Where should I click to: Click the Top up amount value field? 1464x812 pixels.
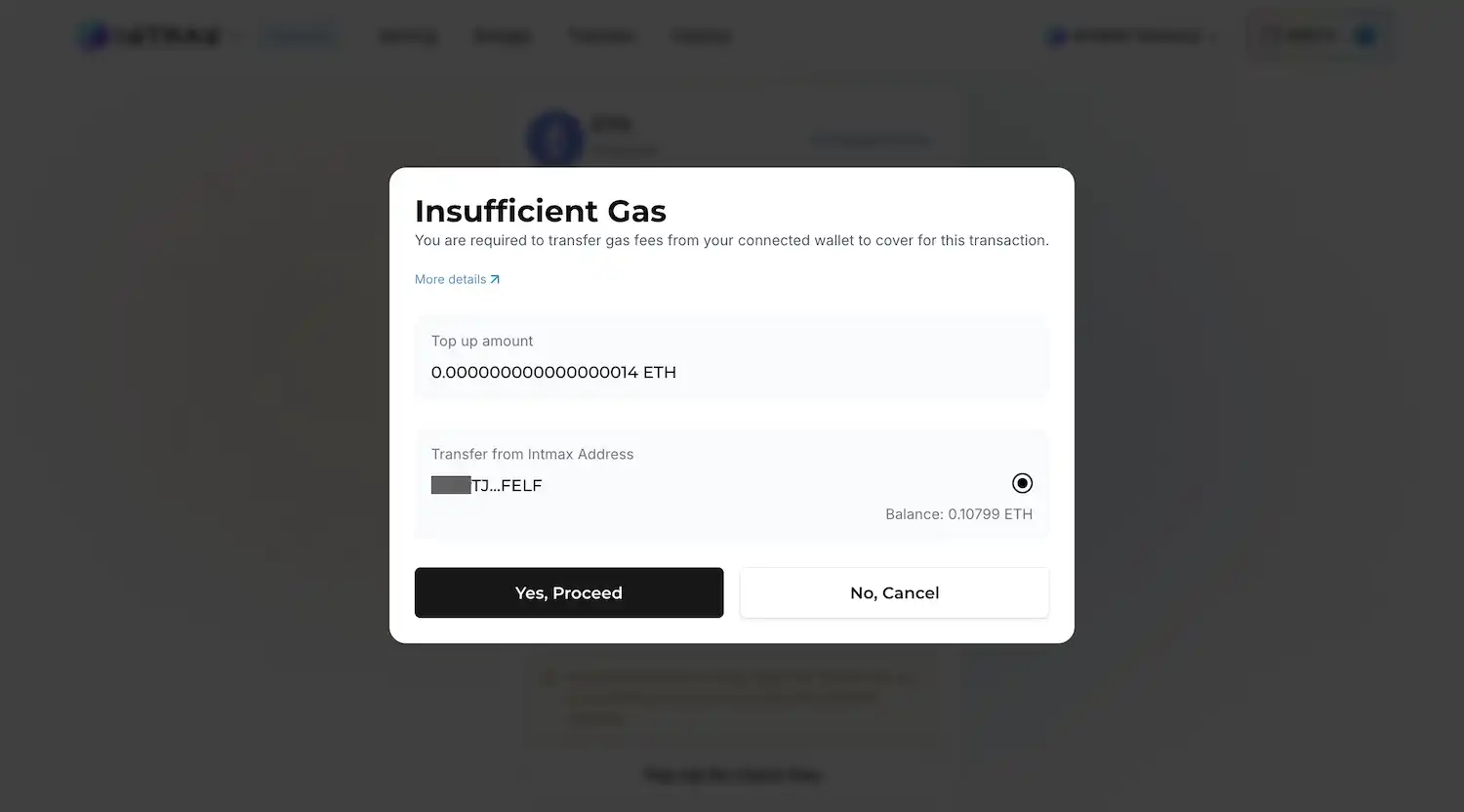tap(553, 372)
